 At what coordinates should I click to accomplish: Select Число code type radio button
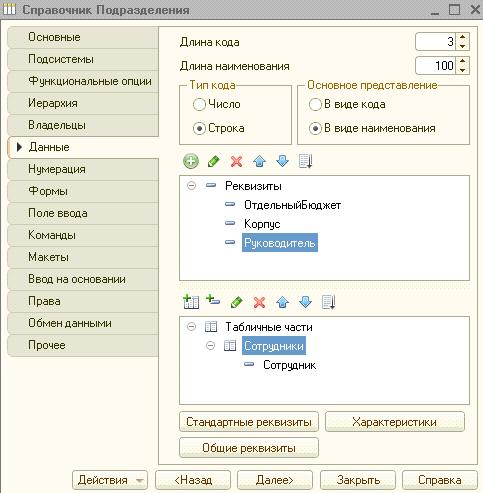pyautogui.click(x=199, y=104)
